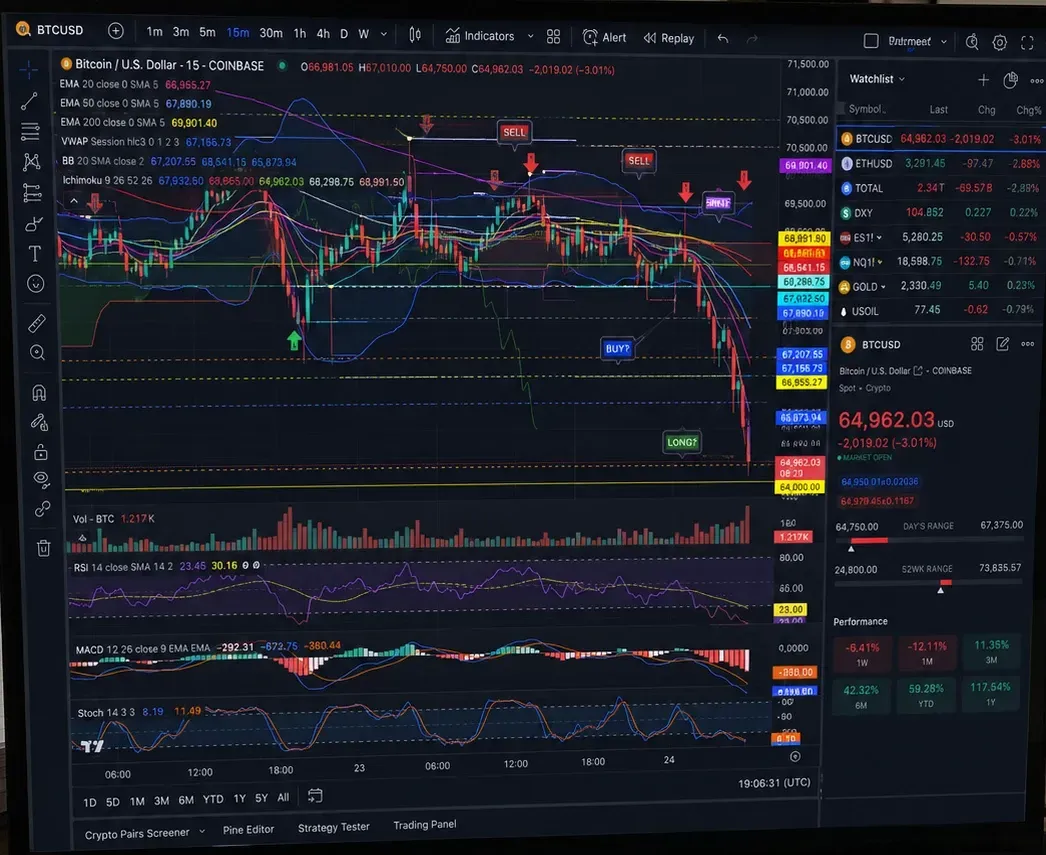The image size is (1046, 855).
Task: Open the candlestick chart type selector
Action: click(415, 35)
